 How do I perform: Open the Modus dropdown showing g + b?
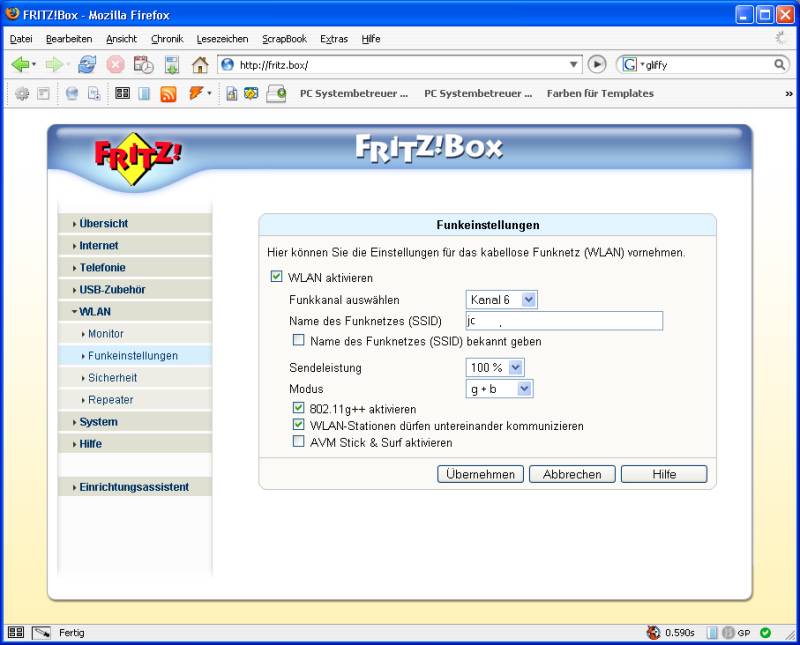(x=499, y=389)
